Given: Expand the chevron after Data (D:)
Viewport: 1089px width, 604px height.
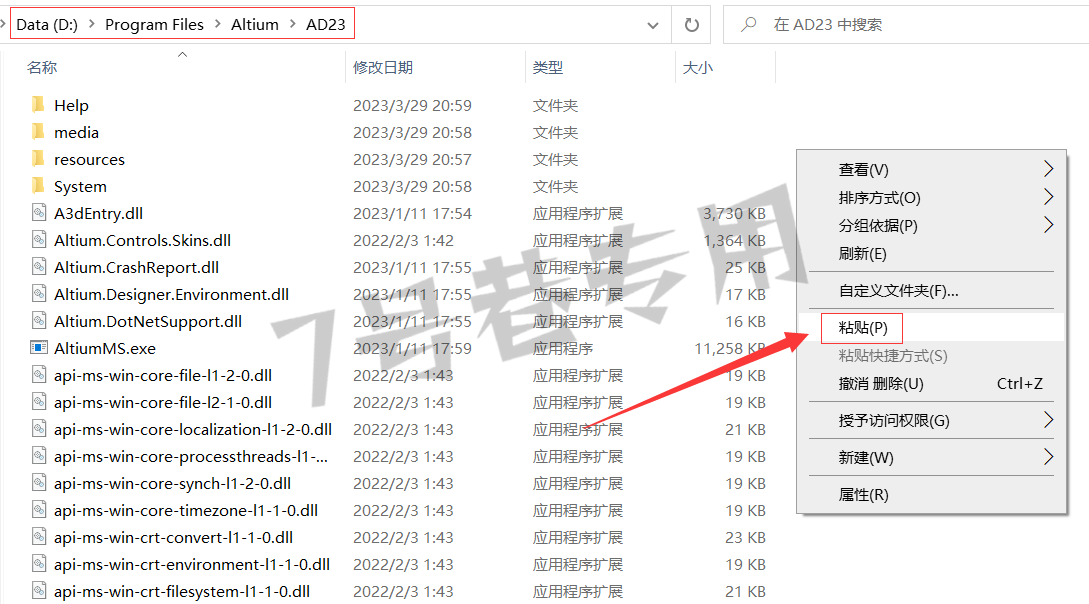Looking at the screenshot, I should pyautogui.click(x=92, y=25).
